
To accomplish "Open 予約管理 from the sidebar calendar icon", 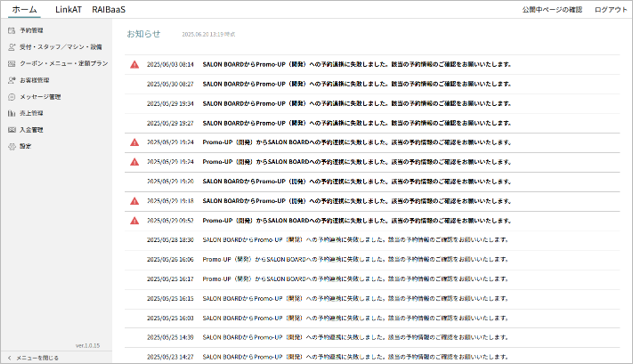I will (12, 31).
